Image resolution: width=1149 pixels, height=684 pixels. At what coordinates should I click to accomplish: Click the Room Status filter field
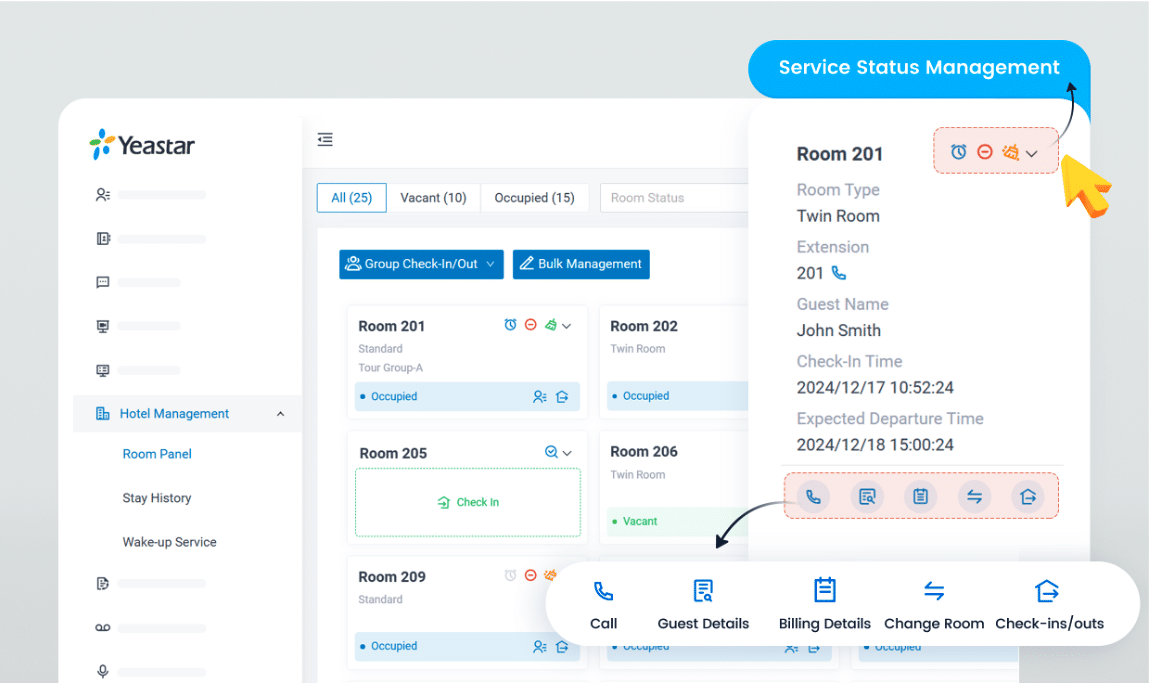[x=673, y=198]
